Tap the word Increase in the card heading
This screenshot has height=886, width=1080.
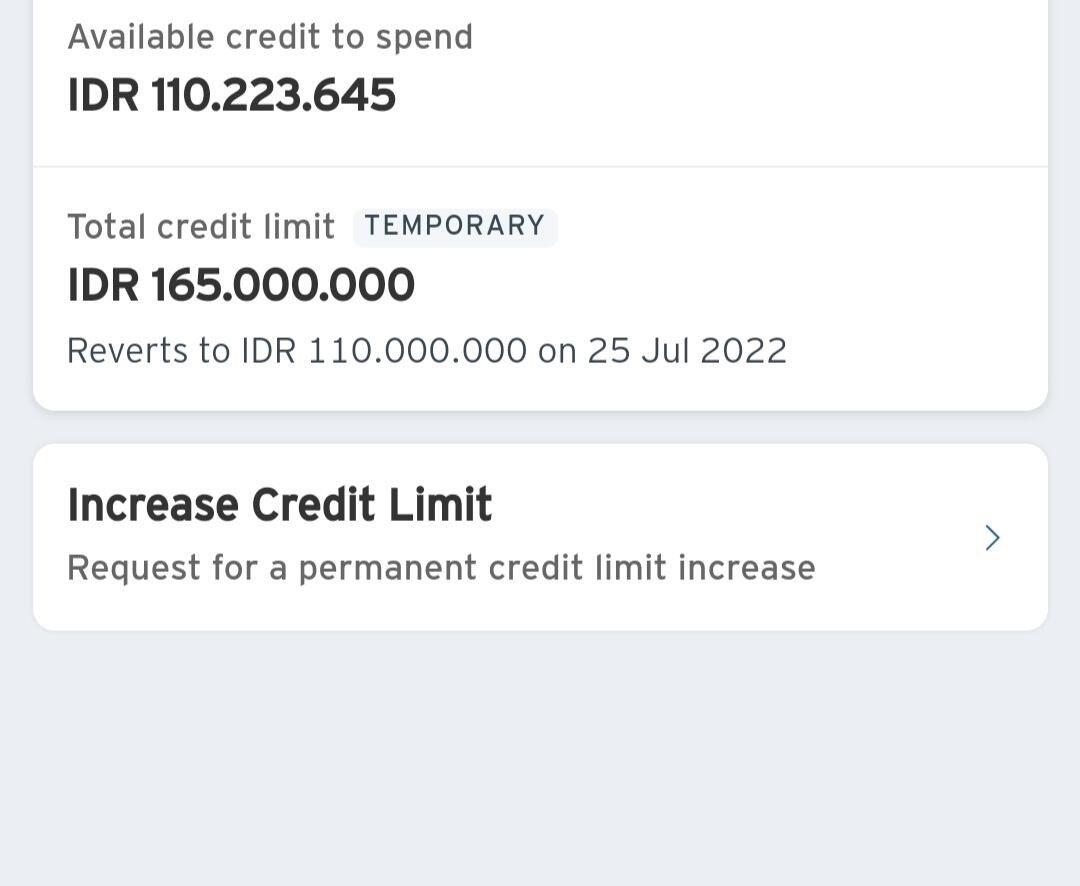[x=152, y=505]
